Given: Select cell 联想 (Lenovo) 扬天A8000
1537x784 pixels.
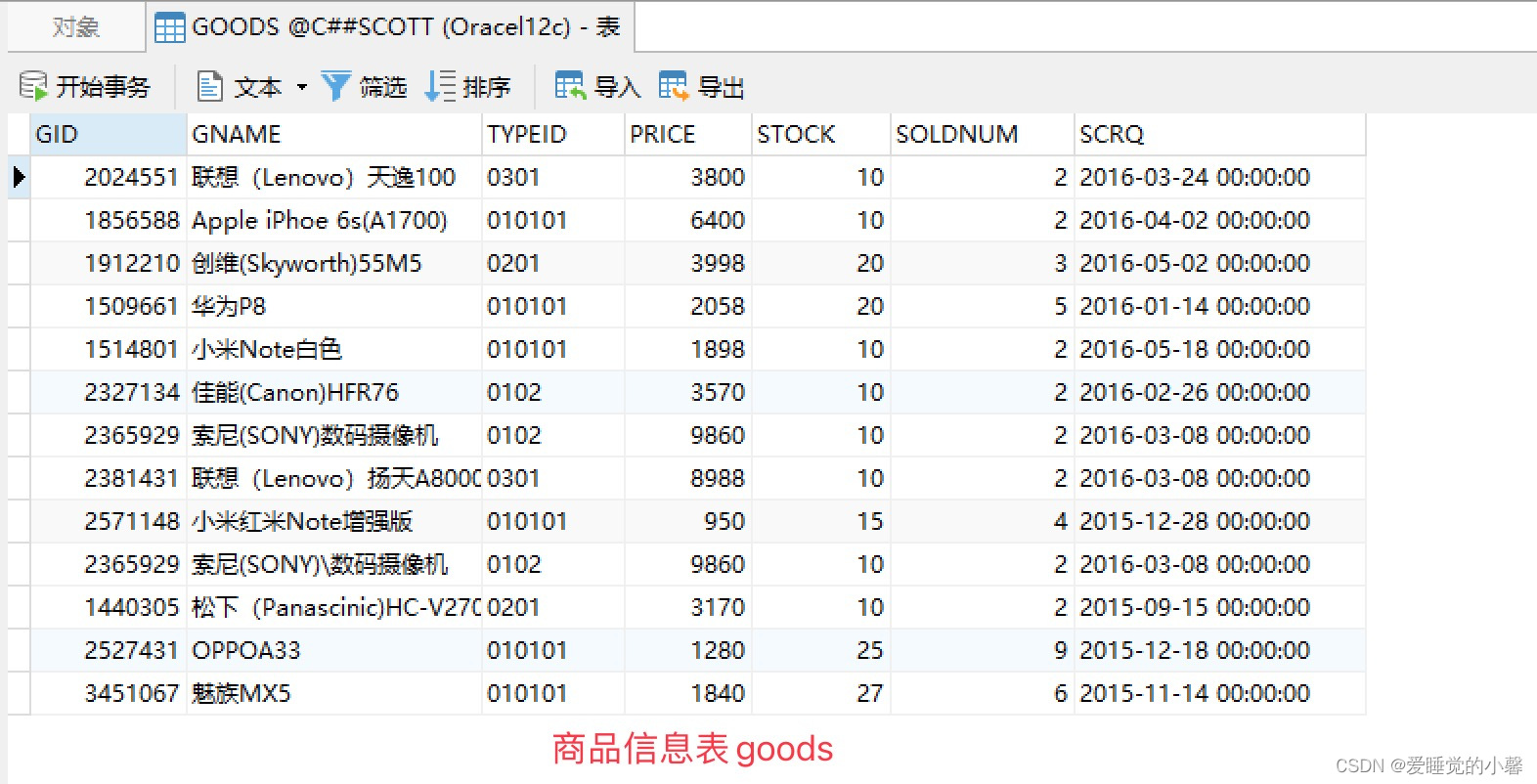Looking at the screenshot, I should [334, 478].
